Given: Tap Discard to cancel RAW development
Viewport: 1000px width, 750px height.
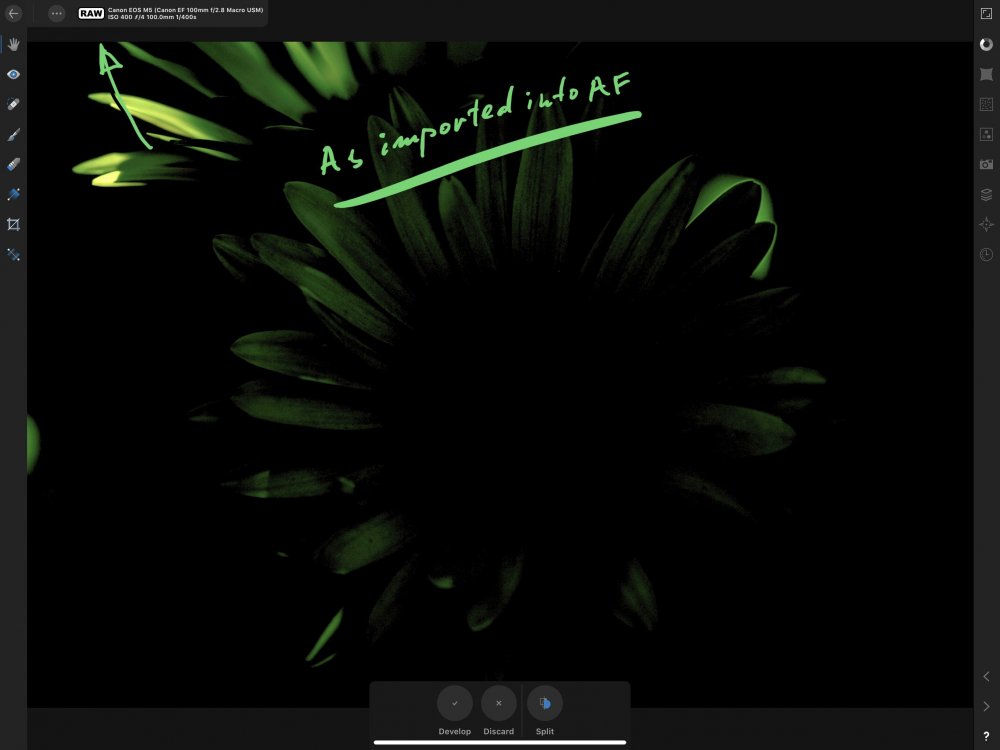Looking at the screenshot, I should pos(499,704).
